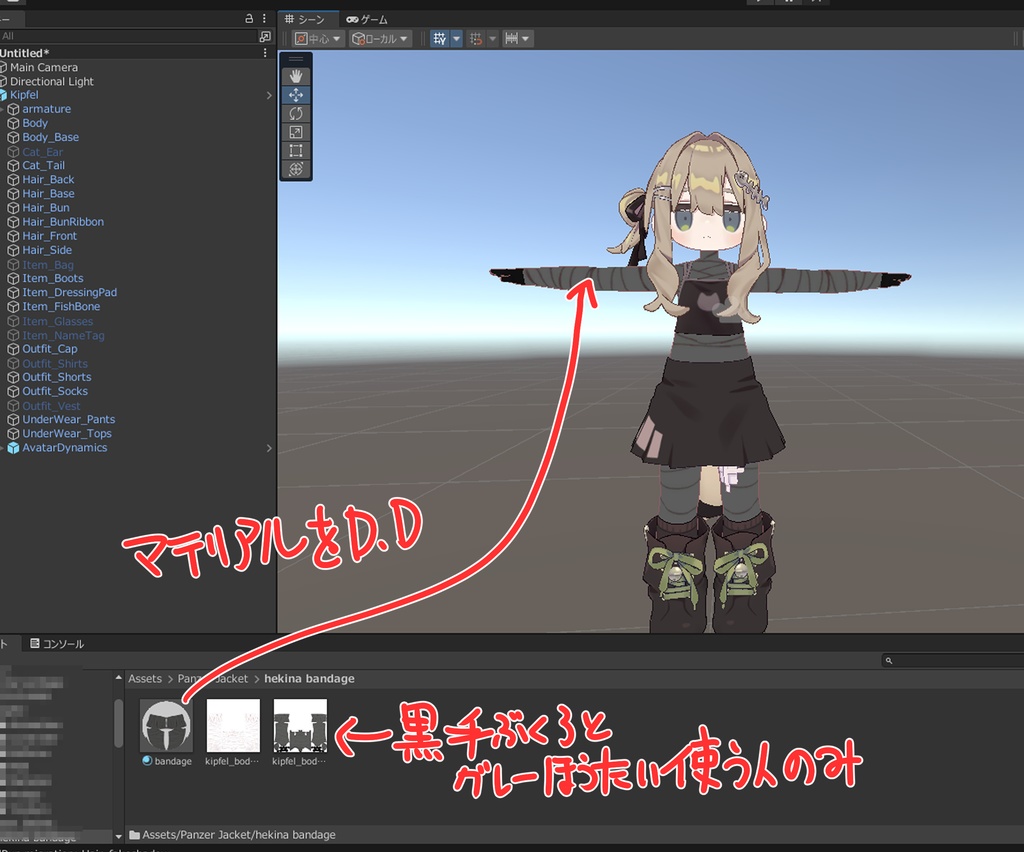Click the project folder tree scrollbar
1024x852 pixels.
pos(118,723)
